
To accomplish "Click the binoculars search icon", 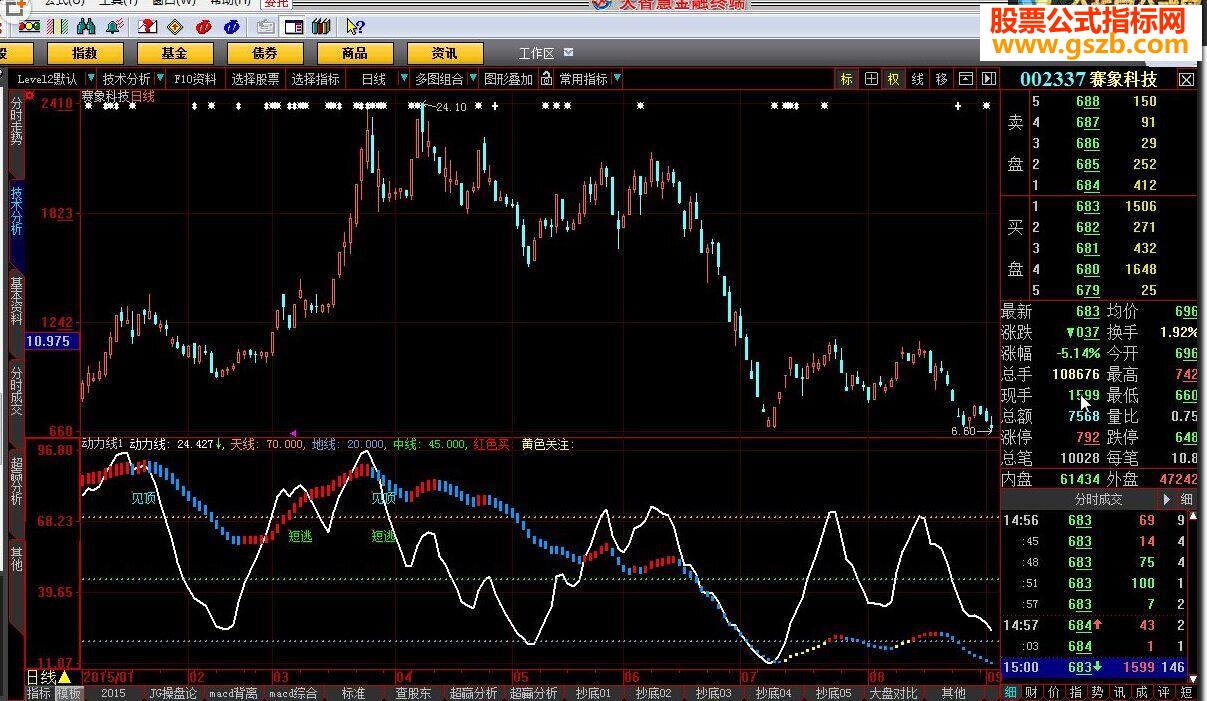I will pos(86,26).
